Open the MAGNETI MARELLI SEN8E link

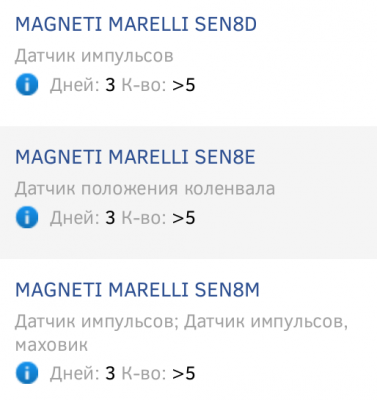[x=135, y=157]
